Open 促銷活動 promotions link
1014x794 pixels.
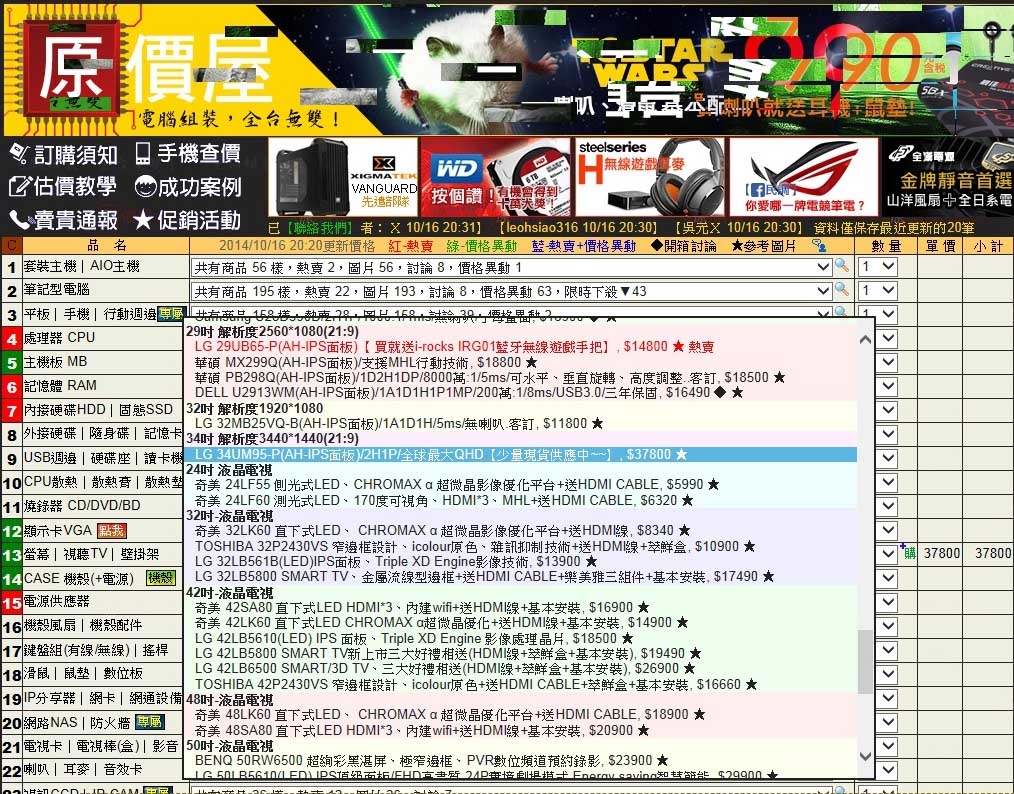(188, 220)
